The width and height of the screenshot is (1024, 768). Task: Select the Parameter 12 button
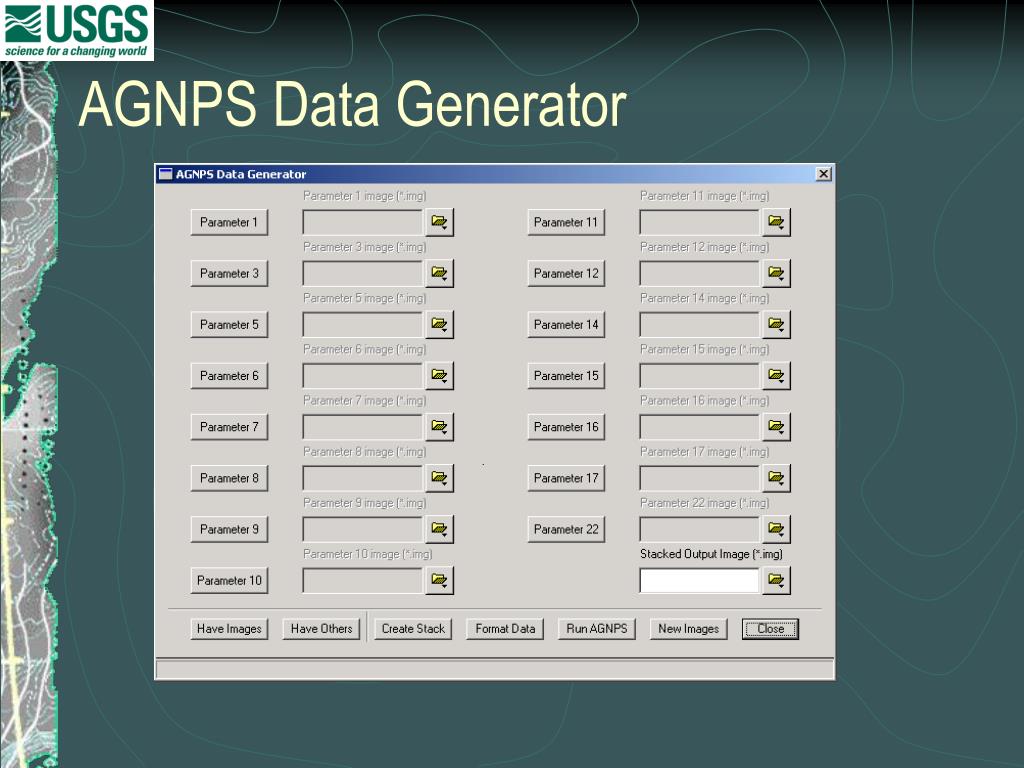tap(566, 273)
